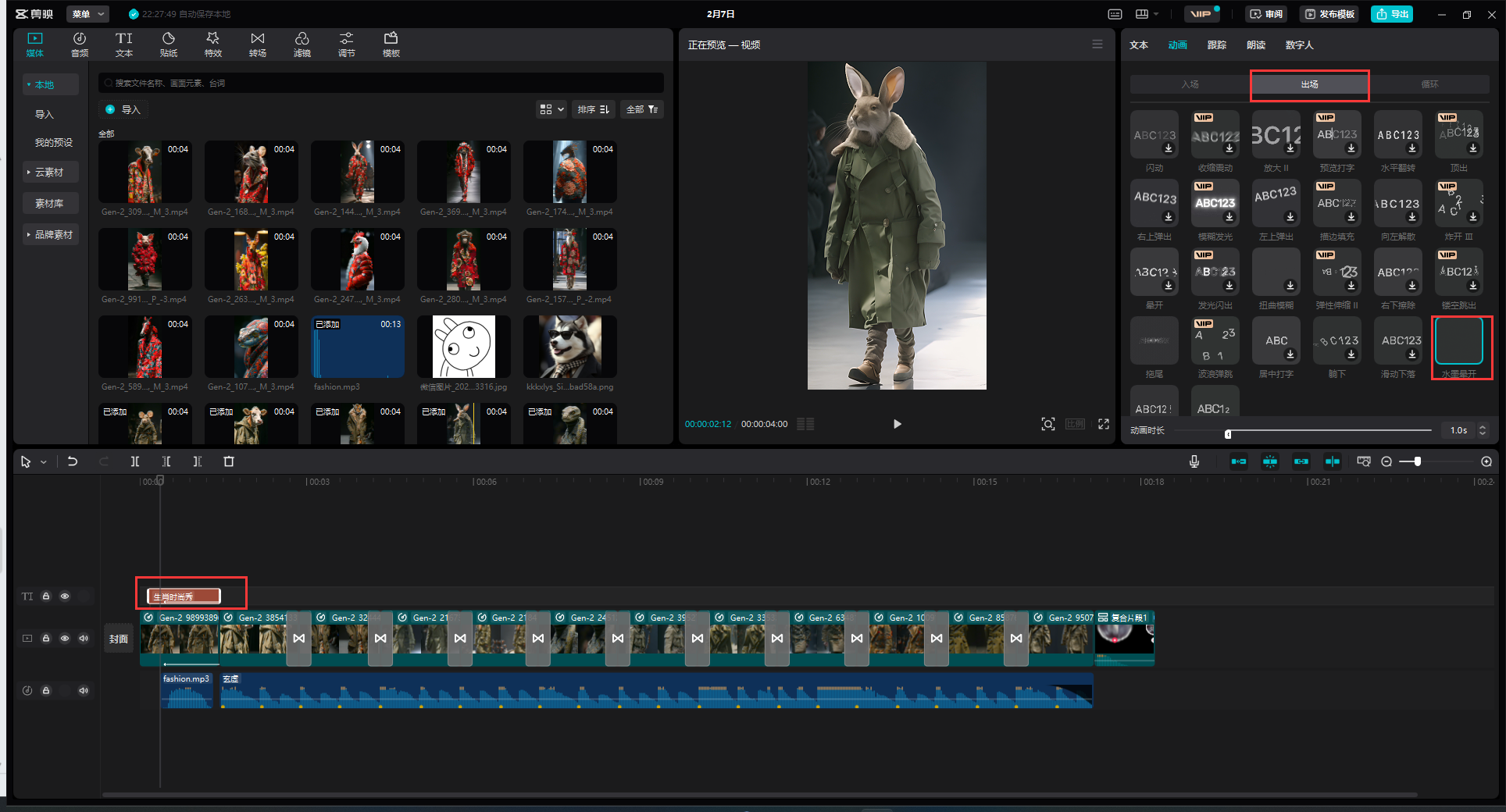1506x812 pixels.
Task: Click the zoom-in magnifier on timeline
Action: coord(1486,461)
